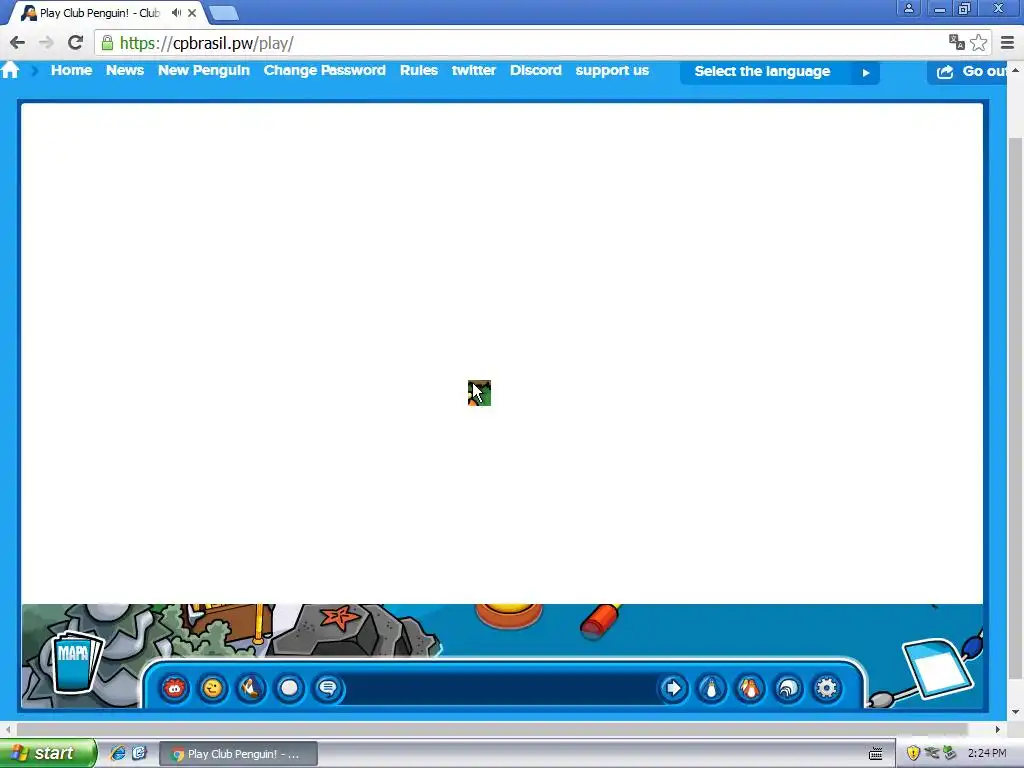The width and height of the screenshot is (1024, 768).
Task: Select the Play Club Penguin taskbar button
Action: [x=238, y=754]
